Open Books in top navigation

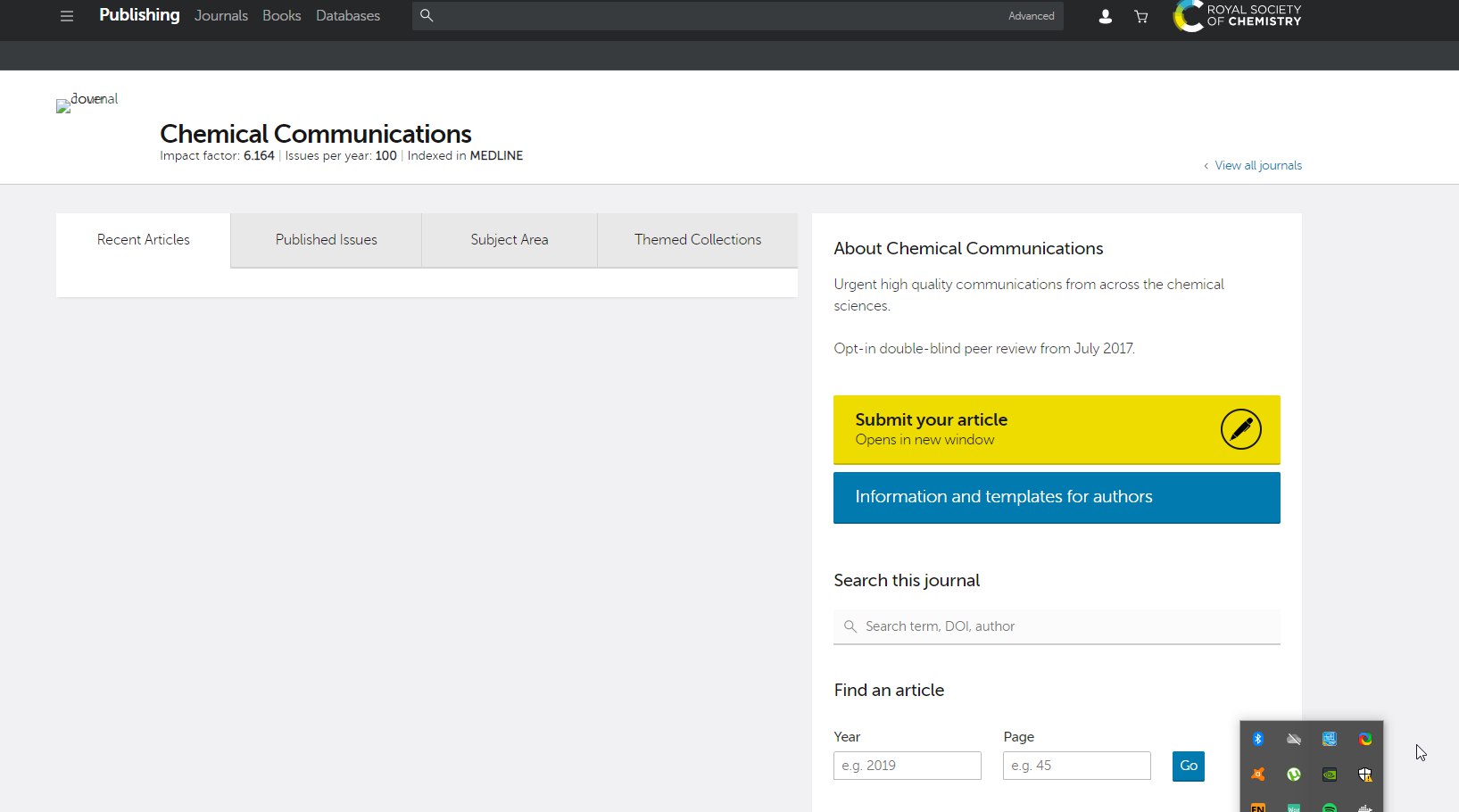[x=281, y=16]
